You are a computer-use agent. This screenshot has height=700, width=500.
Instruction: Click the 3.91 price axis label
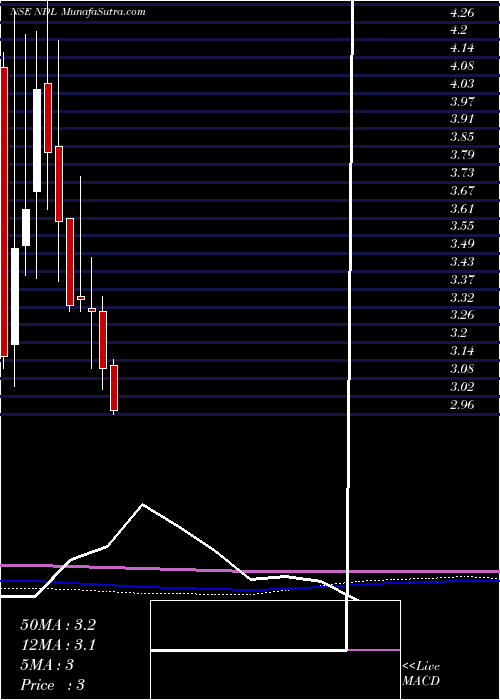[462, 119]
